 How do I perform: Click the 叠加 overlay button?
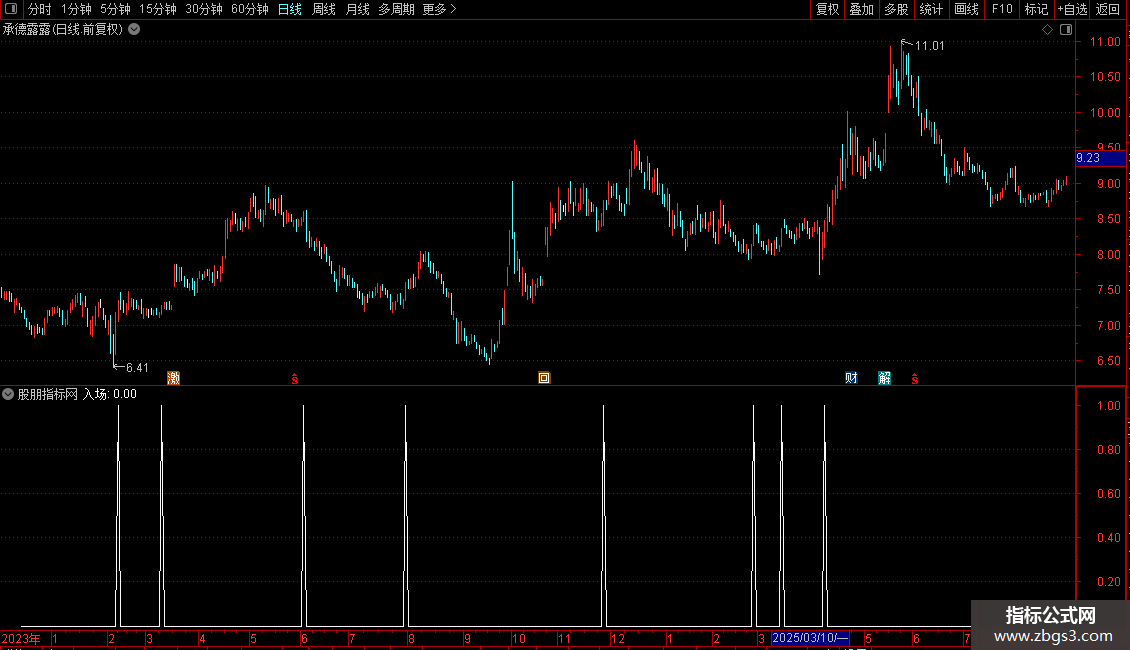coord(862,9)
